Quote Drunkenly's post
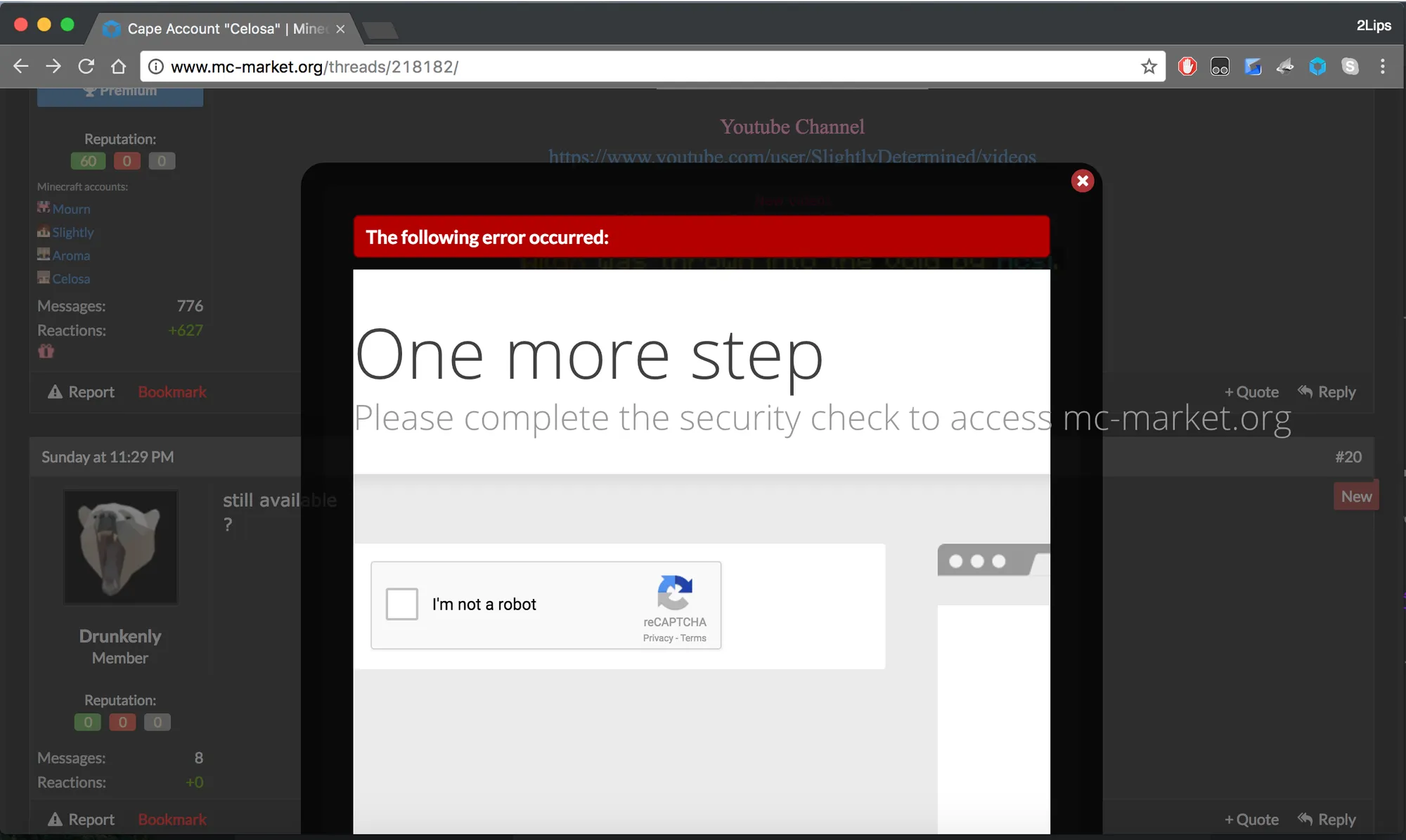Screen dimensions: 1406x840 [1251, 819]
